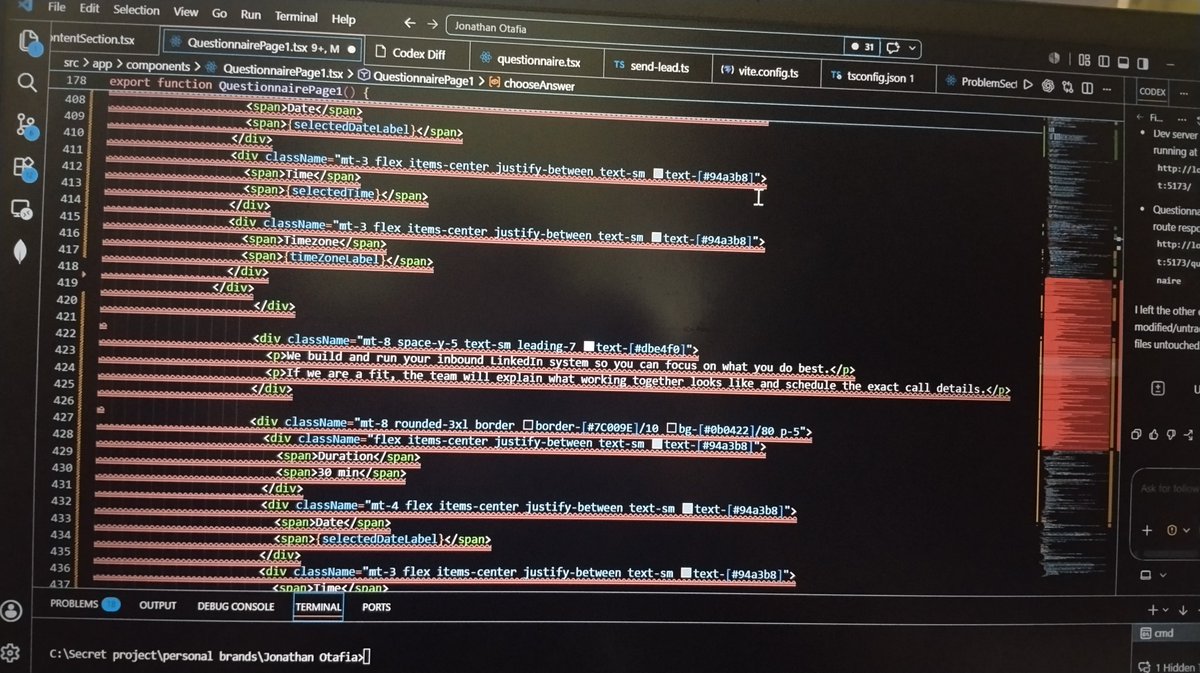Open the Source Control view
1200x673 pixels.
pyautogui.click(x=27, y=125)
